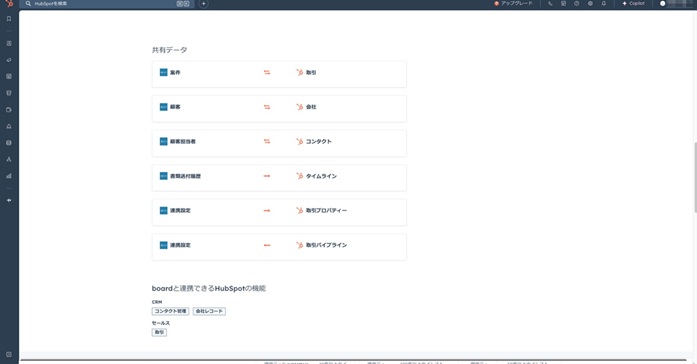Screen dimensions: 697x364
Task: Click the 会社 label
Action: coord(311,107)
